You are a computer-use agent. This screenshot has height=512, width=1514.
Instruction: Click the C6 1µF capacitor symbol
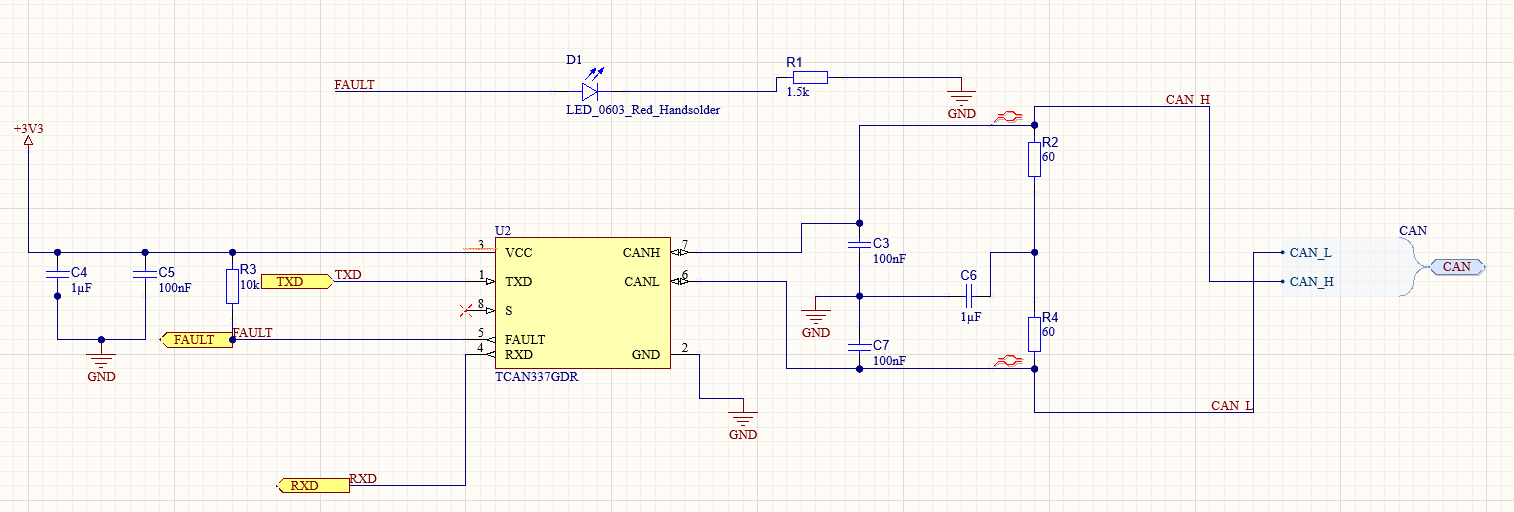click(968, 295)
